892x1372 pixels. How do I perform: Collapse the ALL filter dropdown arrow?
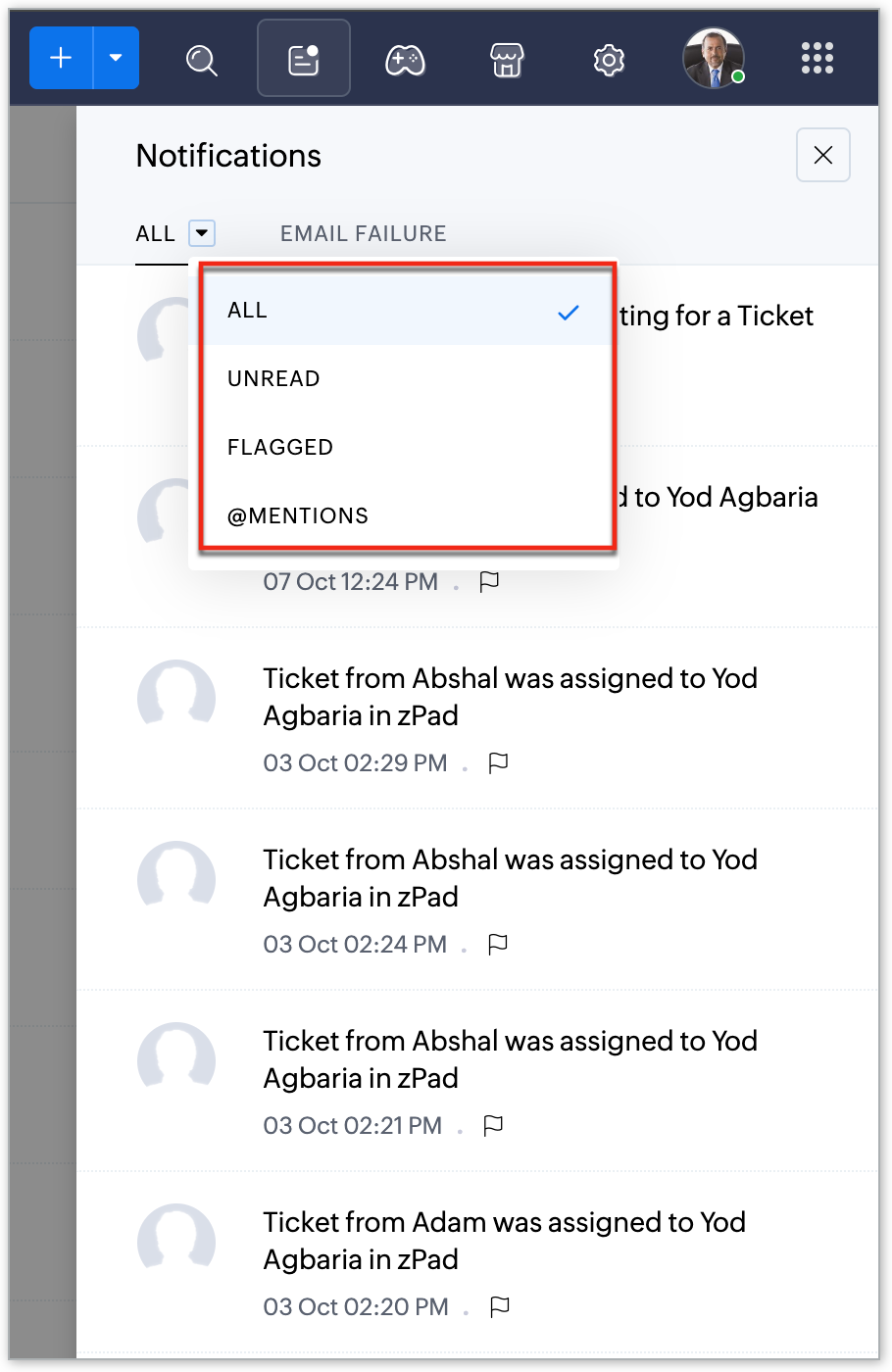(202, 233)
